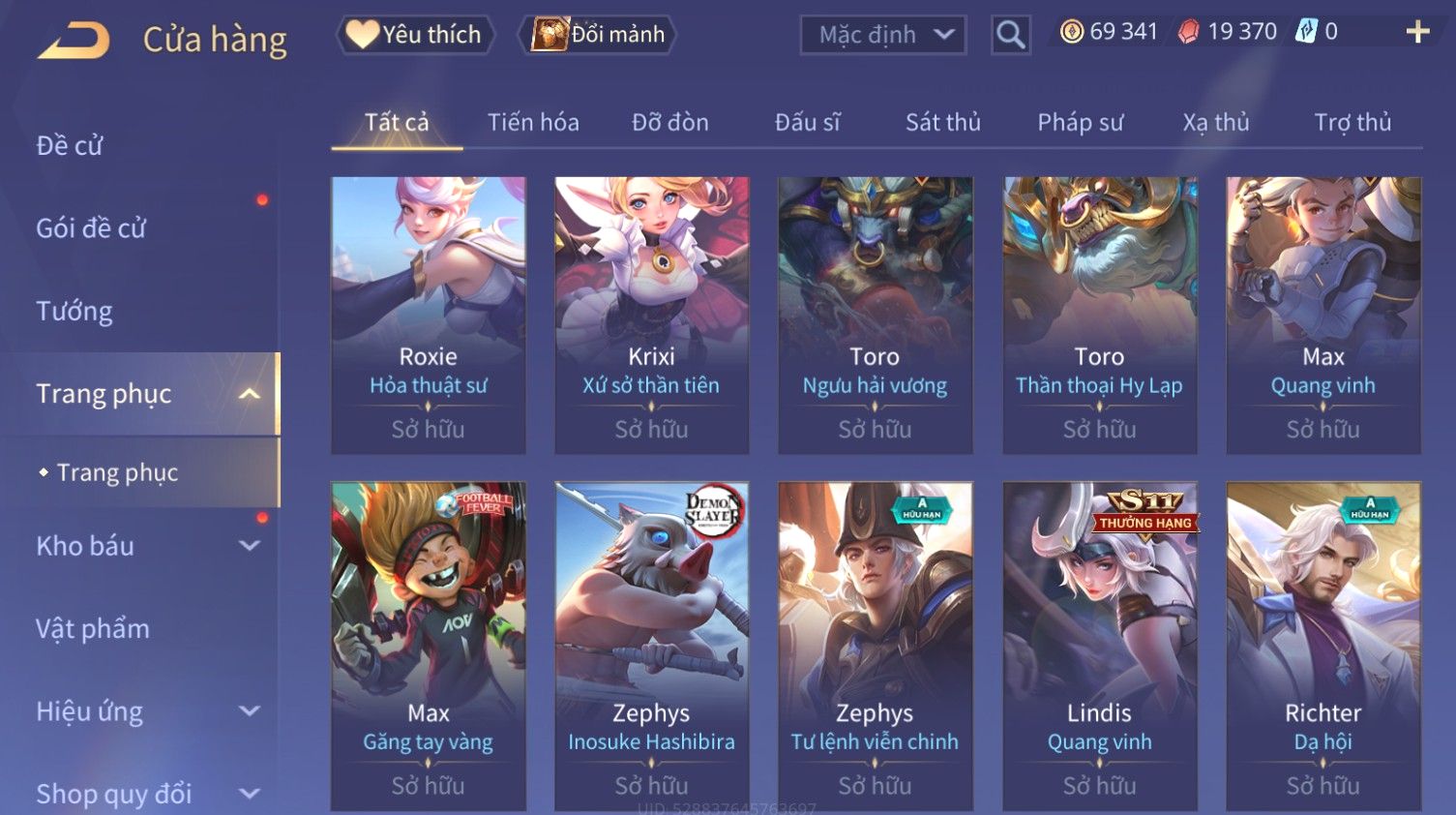Screen dimensions: 1456x815
Task: Switch to the Pháp sư tab
Action: [1080, 122]
